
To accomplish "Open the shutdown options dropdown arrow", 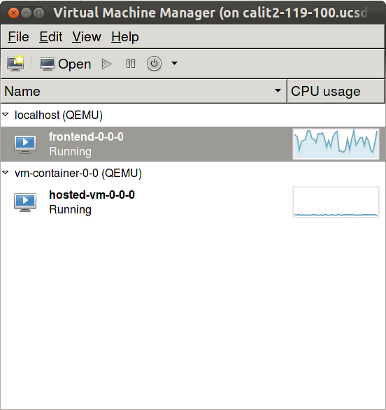I will point(174,63).
